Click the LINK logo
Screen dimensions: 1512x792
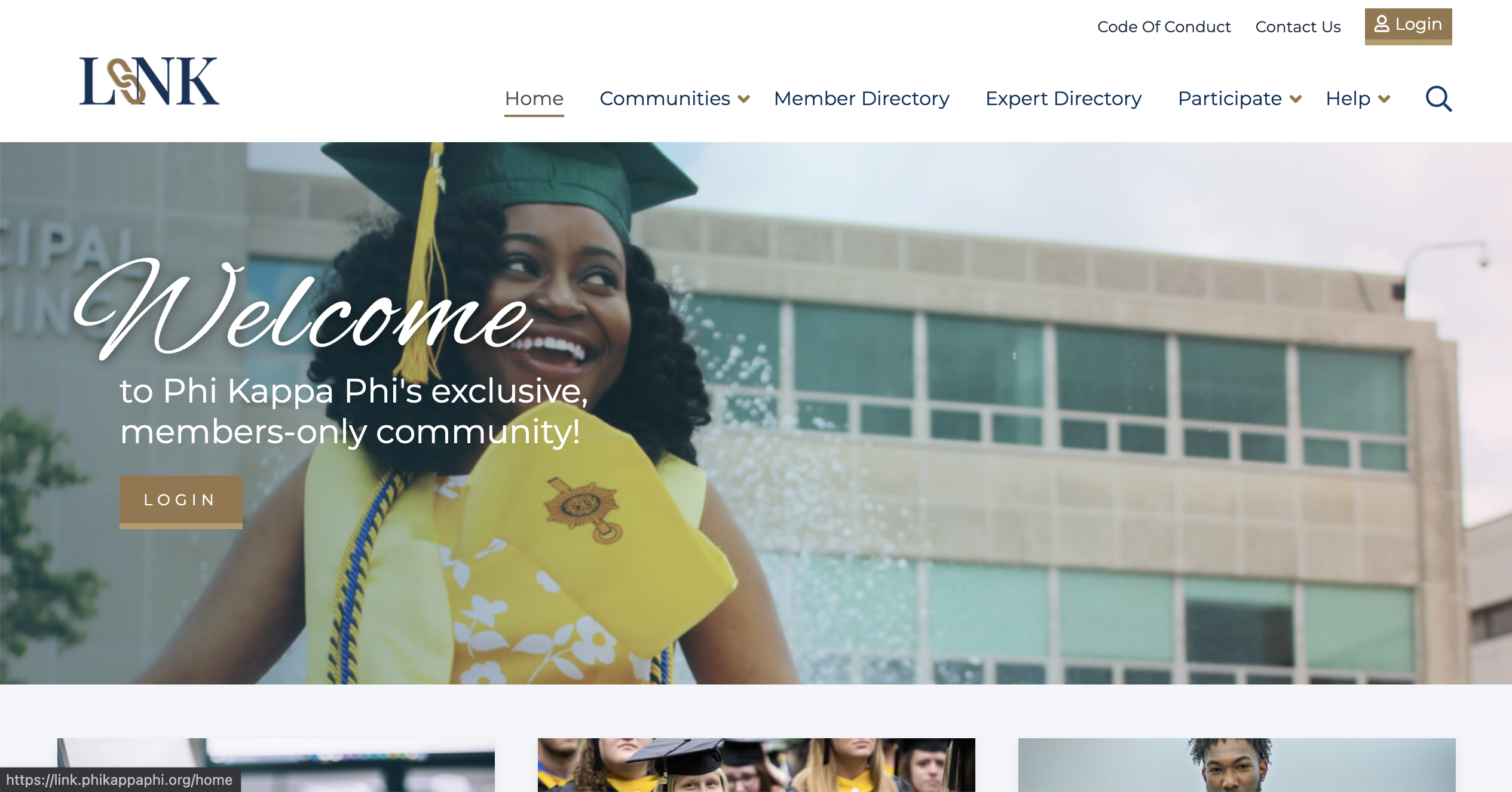pyautogui.click(x=149, y=81)
